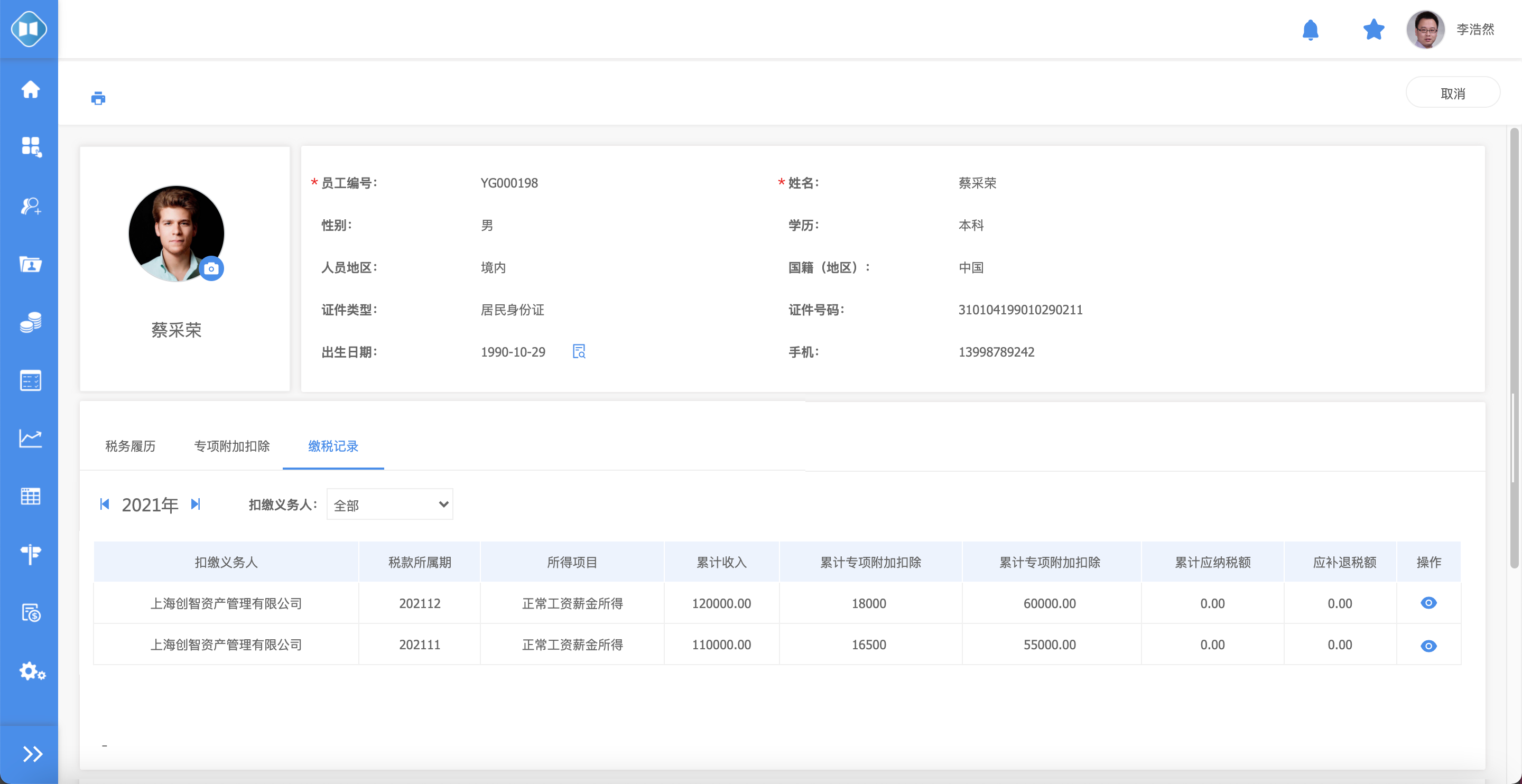Expand sidebar with double-chevron button
The image size is (1522, 784).
[x=32, y=754]
